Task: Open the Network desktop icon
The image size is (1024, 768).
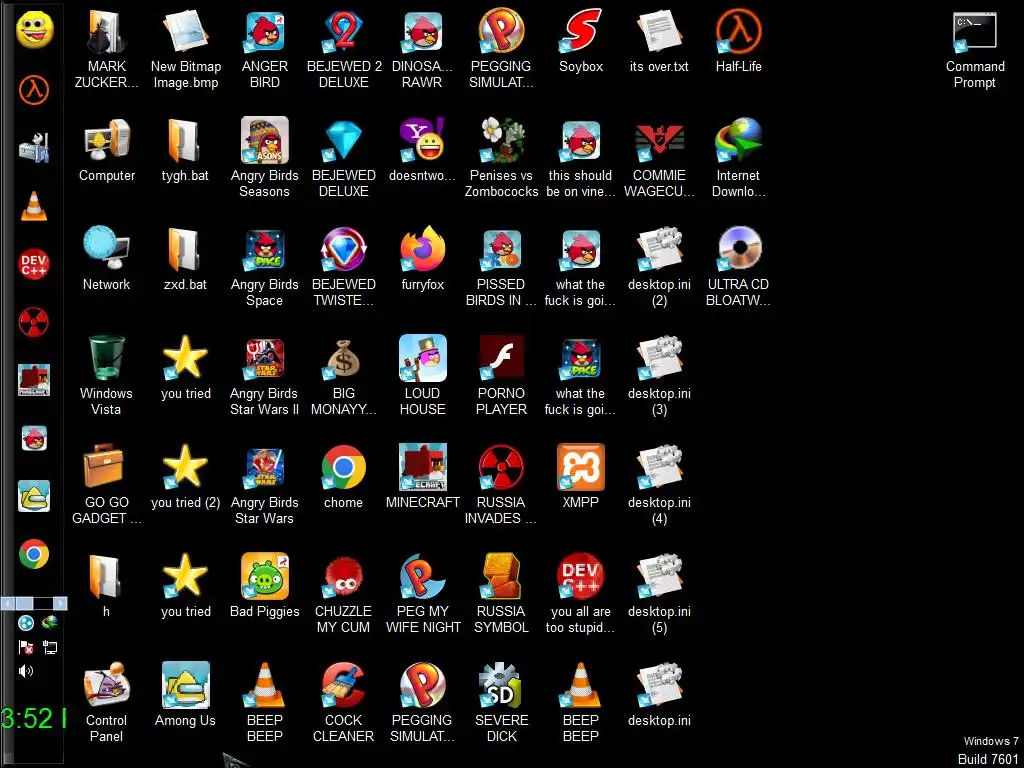Action: coord(106,260)
